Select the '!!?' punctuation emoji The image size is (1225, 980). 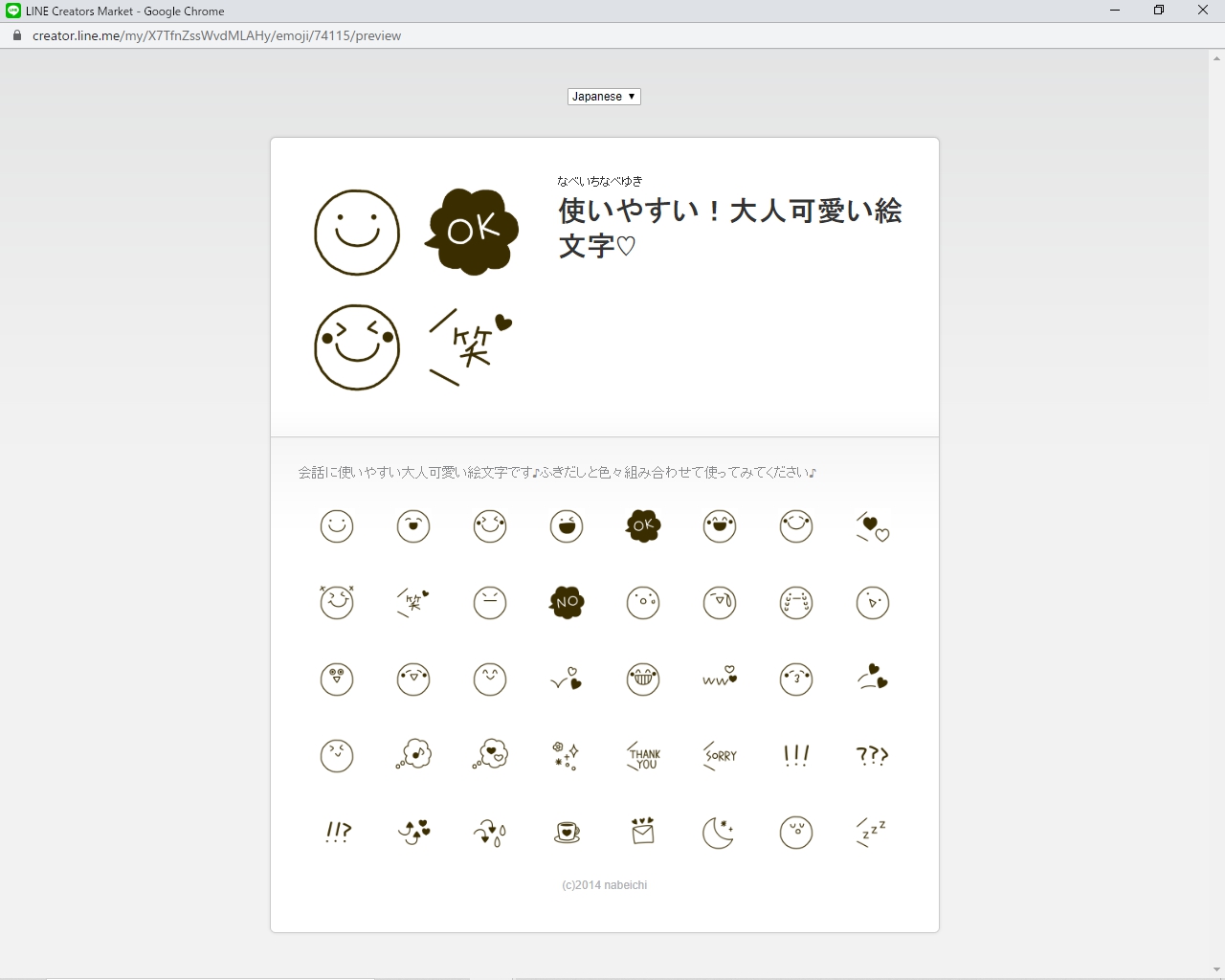(x=338, y=832)
